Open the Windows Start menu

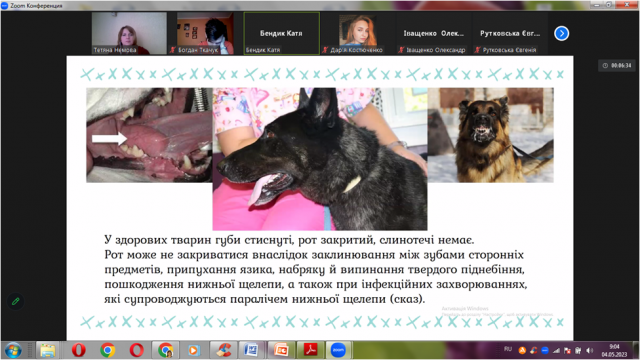(13, 351)
